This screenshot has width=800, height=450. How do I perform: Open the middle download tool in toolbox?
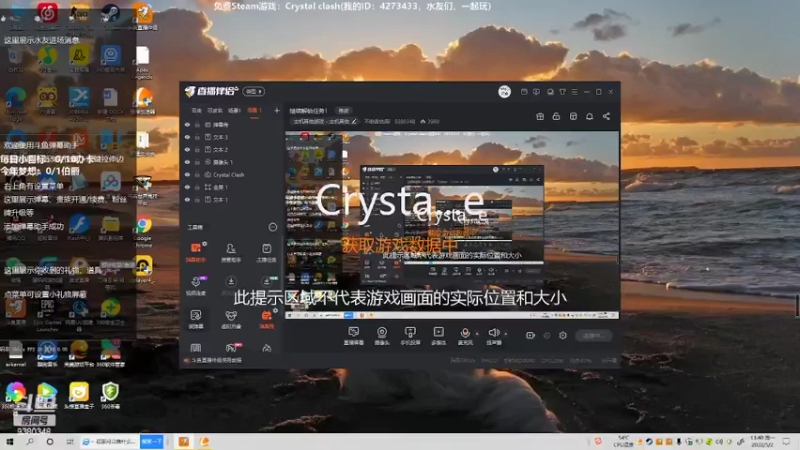[x=231, y=284]
